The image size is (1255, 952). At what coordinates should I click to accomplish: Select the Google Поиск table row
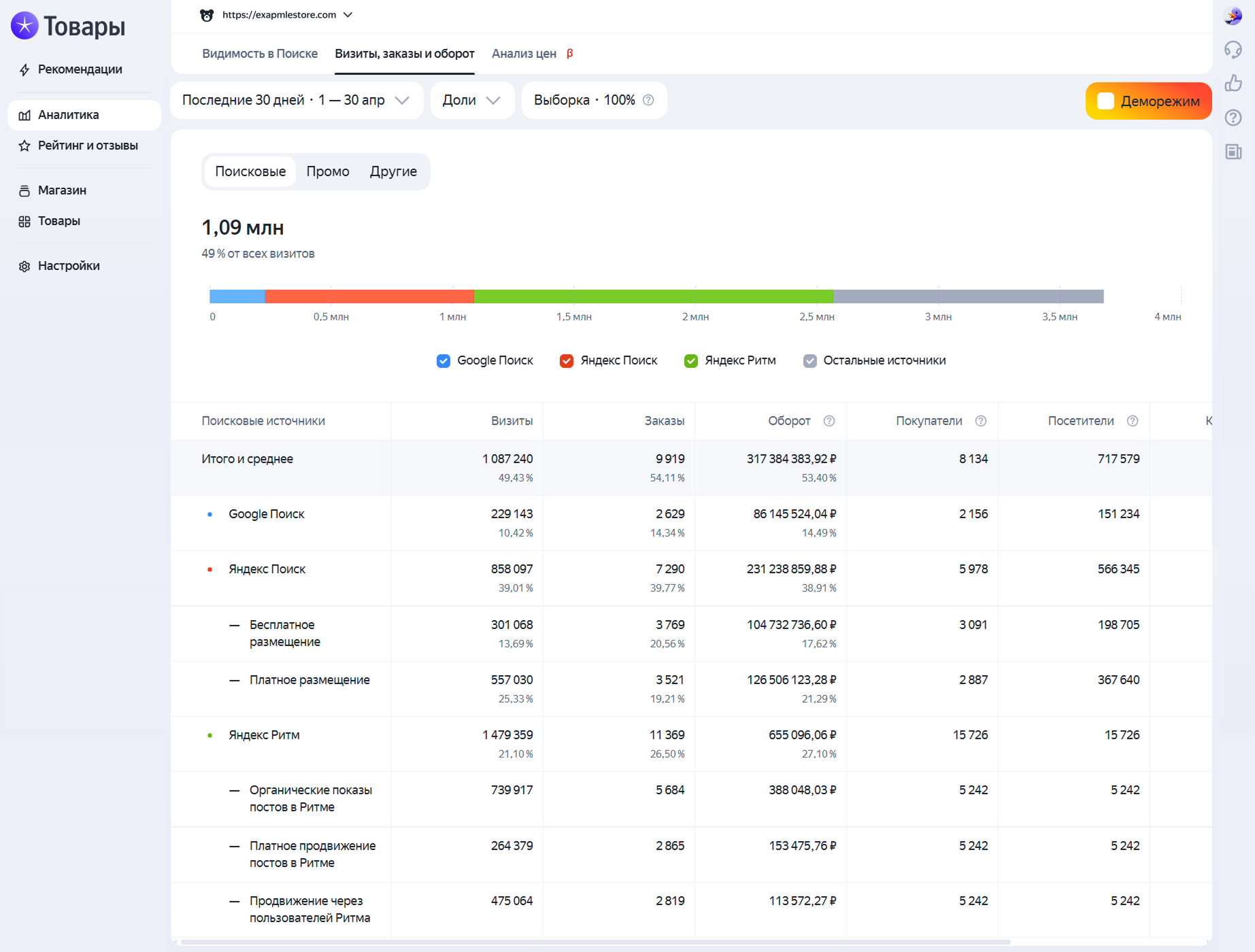tap(691, 523)
